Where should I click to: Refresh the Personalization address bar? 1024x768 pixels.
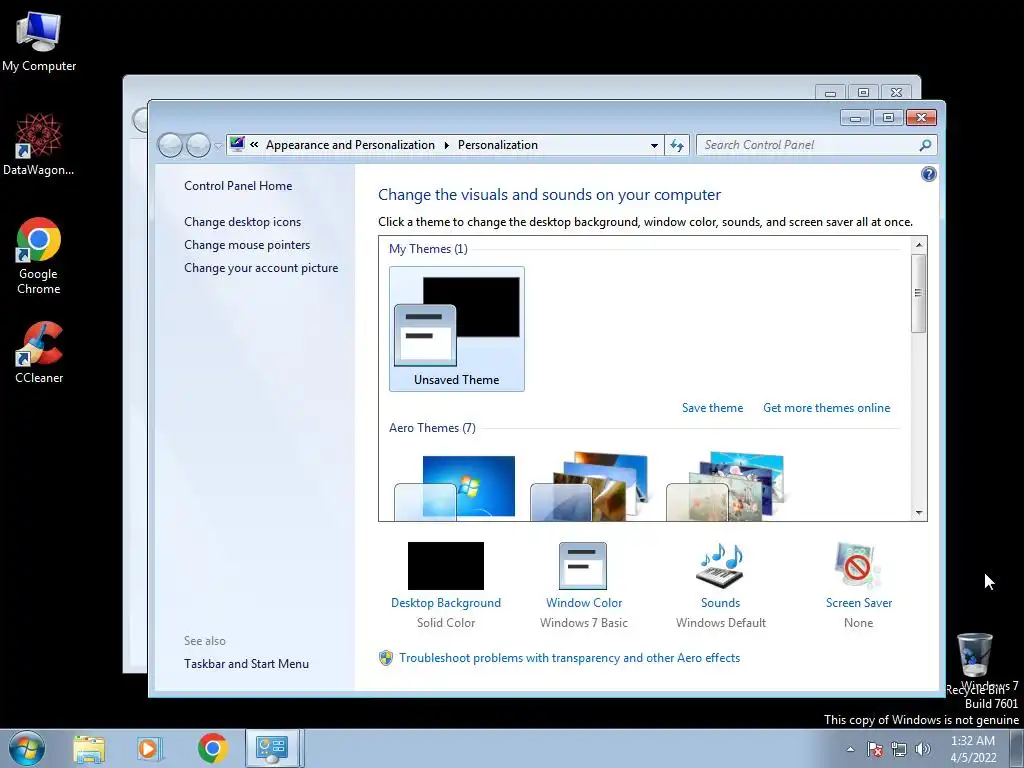[677, 145]
